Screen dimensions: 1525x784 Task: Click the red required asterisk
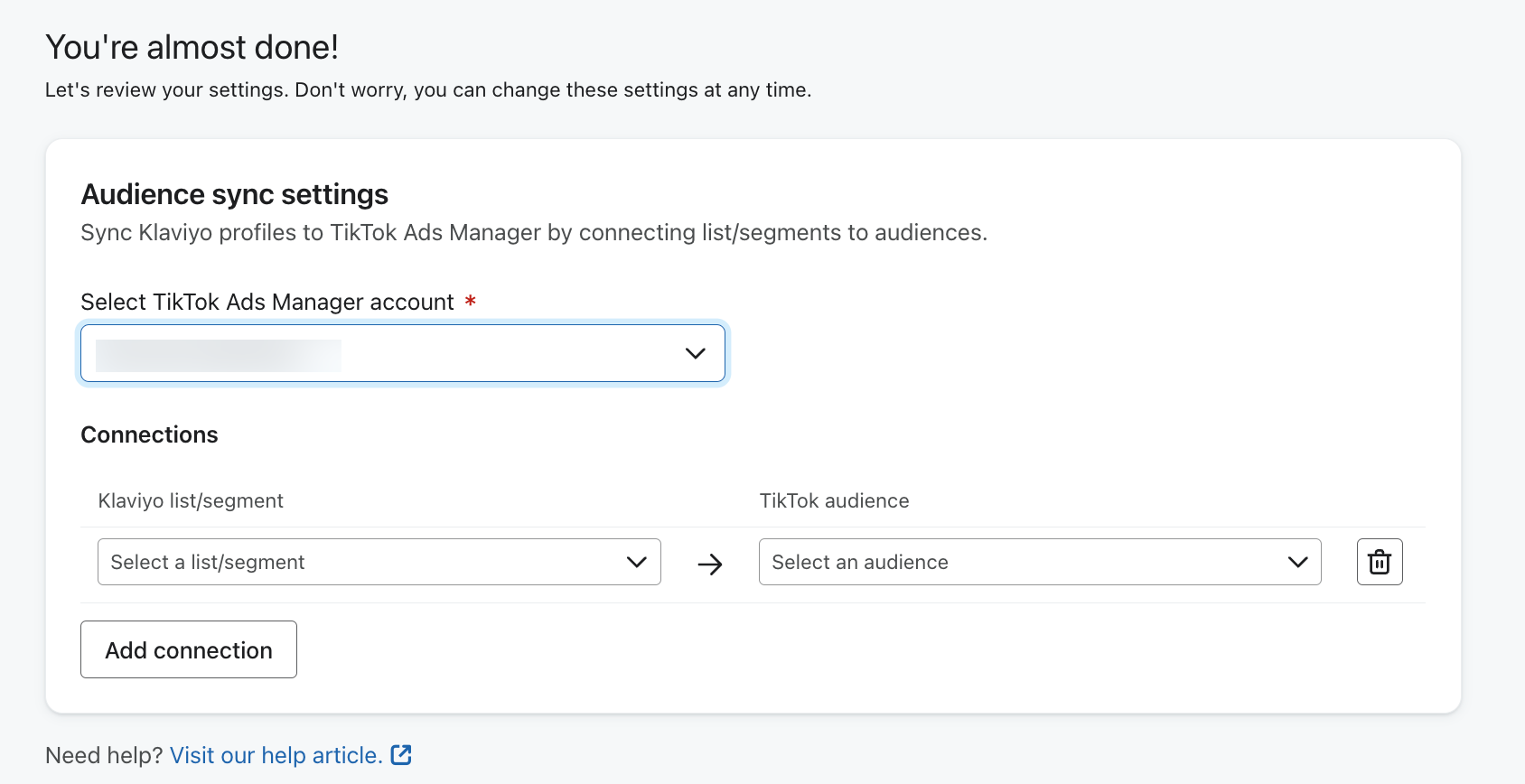tap(470, 301)
